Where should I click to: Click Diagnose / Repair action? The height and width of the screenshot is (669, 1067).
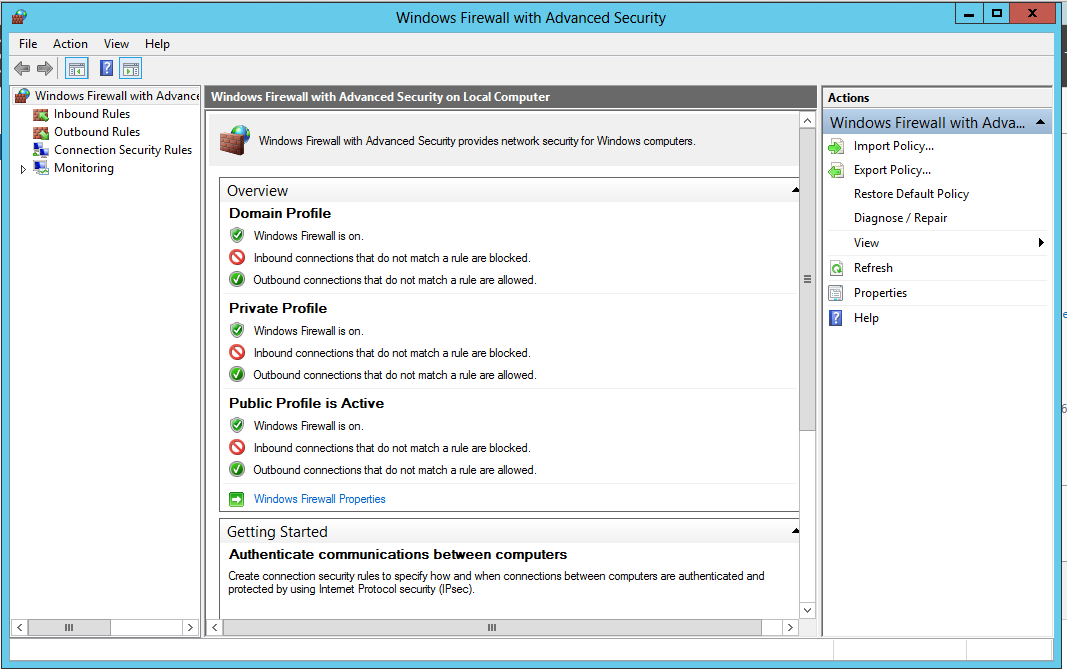[900, 218]
